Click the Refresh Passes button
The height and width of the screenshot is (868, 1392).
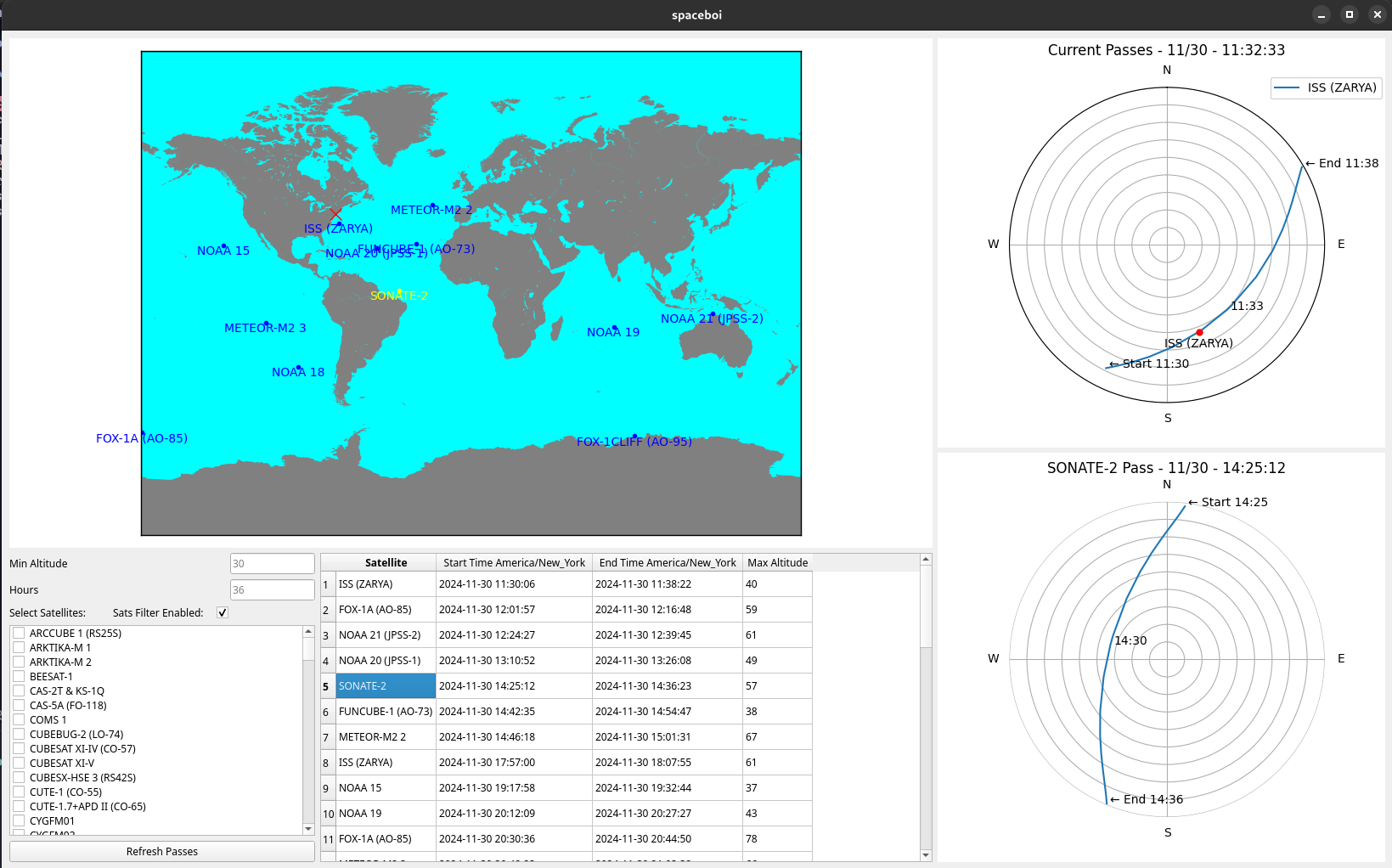[161, 851]
